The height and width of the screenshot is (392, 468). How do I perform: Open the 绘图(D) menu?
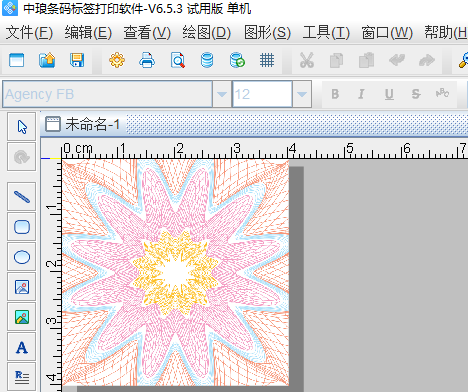click(x=207, y=33)
